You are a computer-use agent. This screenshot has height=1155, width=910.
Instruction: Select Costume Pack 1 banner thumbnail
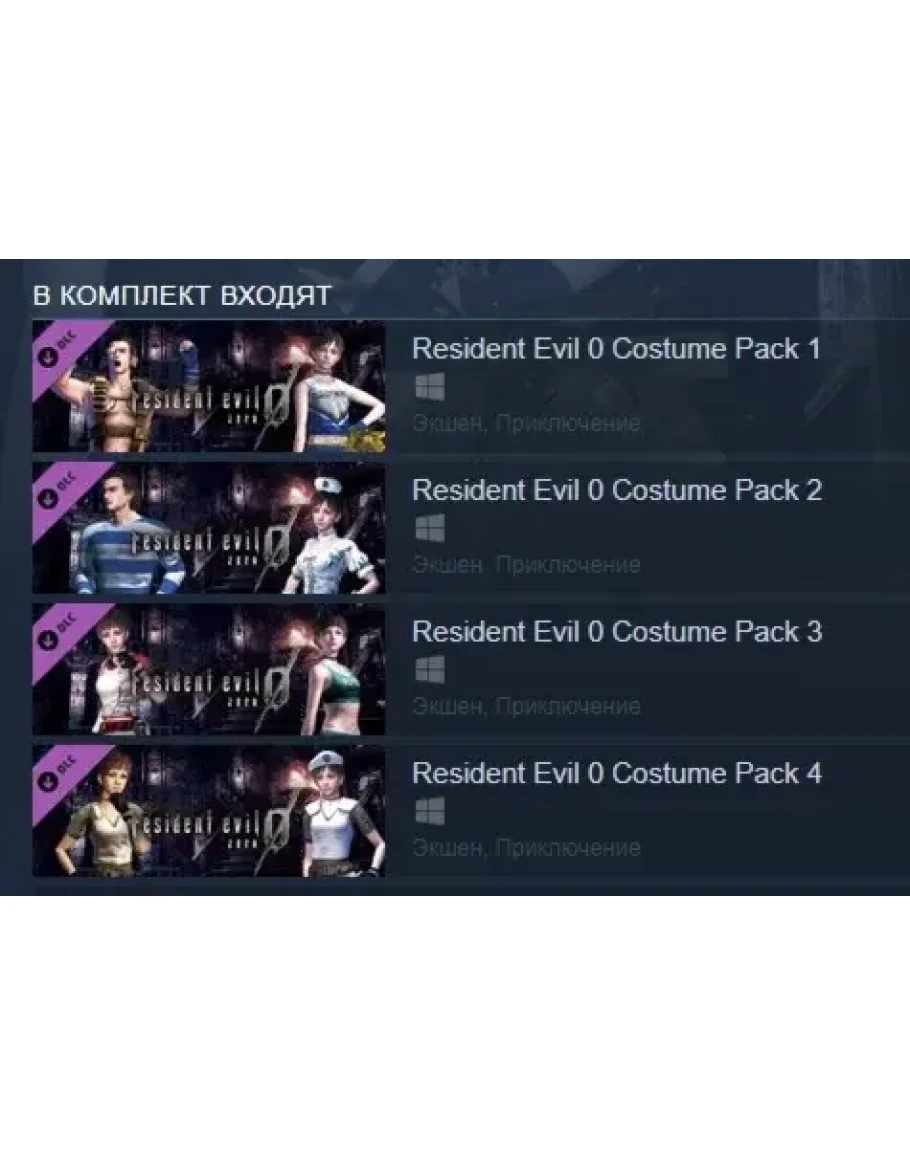[209, 386]
